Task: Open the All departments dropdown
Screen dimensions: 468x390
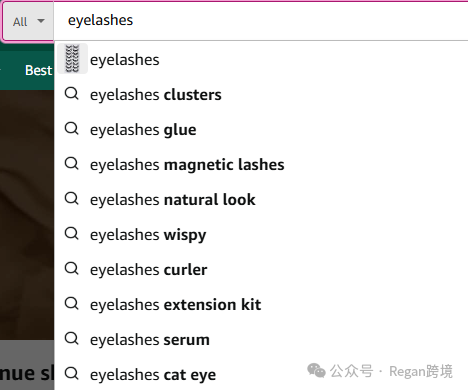Action: pyautogui.click(x=28, y=22)
